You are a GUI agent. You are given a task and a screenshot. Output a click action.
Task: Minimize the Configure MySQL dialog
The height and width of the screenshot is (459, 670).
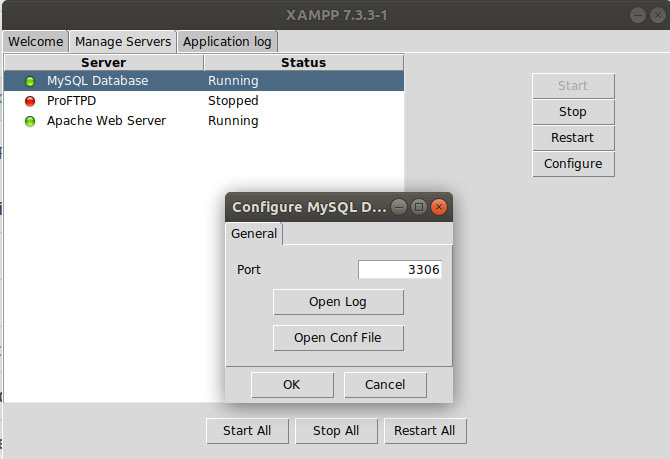(399, 207)
